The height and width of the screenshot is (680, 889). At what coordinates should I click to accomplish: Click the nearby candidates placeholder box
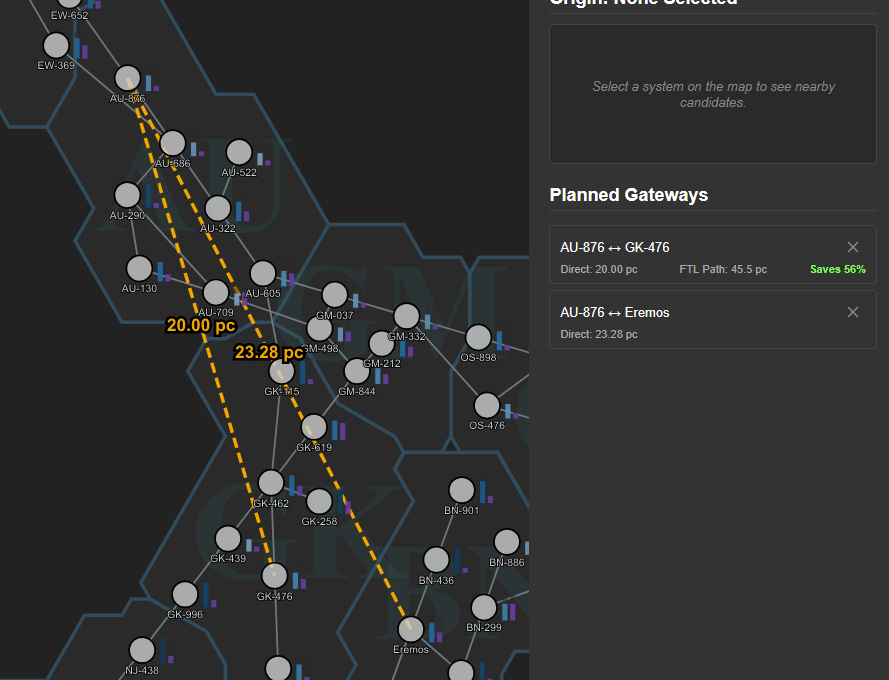[712, 94]
